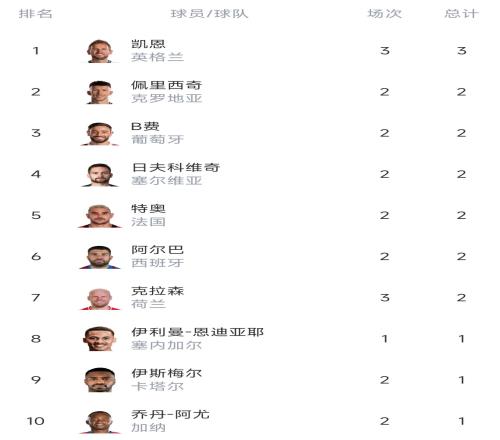This screenshot has width=500, height=440.
Task: Sort by the 总计 column header
Action: [x=461, y=14]
